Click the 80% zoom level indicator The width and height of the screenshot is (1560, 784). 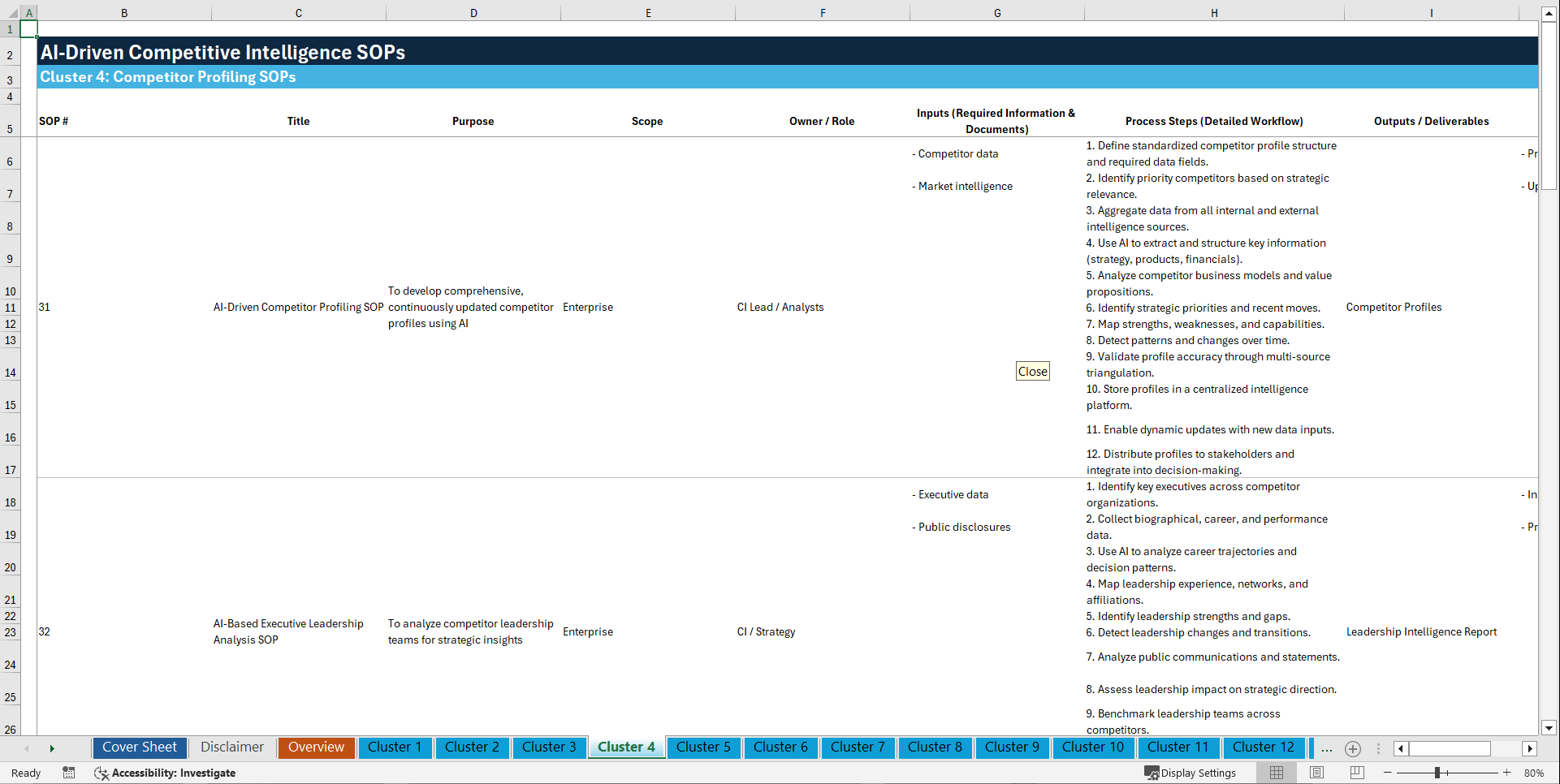(1534, 773)
